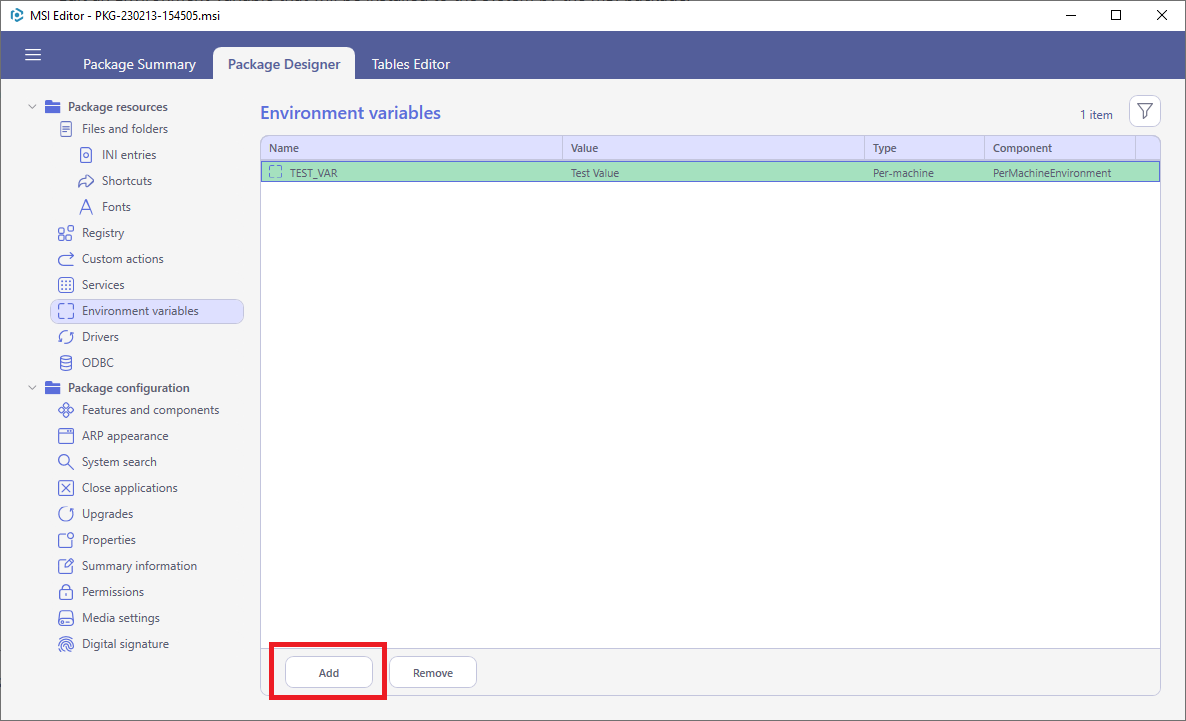Click the Media settings disk icon
The width and height of the screenshot is (1186, 721).
tap(66, 618)
